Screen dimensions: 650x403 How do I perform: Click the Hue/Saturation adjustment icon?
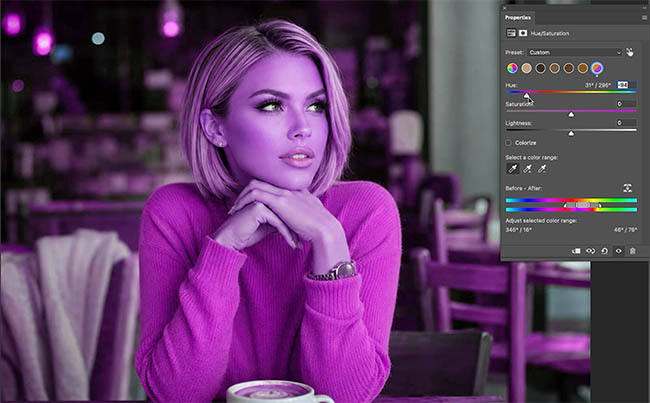[511, 33]
